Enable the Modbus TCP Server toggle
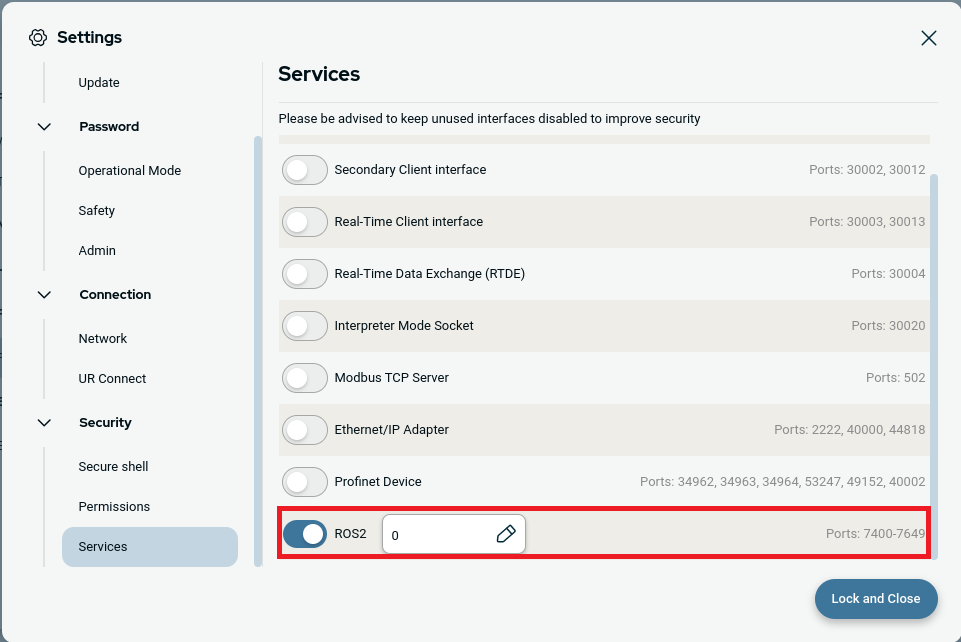The width and height of the screenshot is (961, 642). pyautogui.click(x=305, y=378)
